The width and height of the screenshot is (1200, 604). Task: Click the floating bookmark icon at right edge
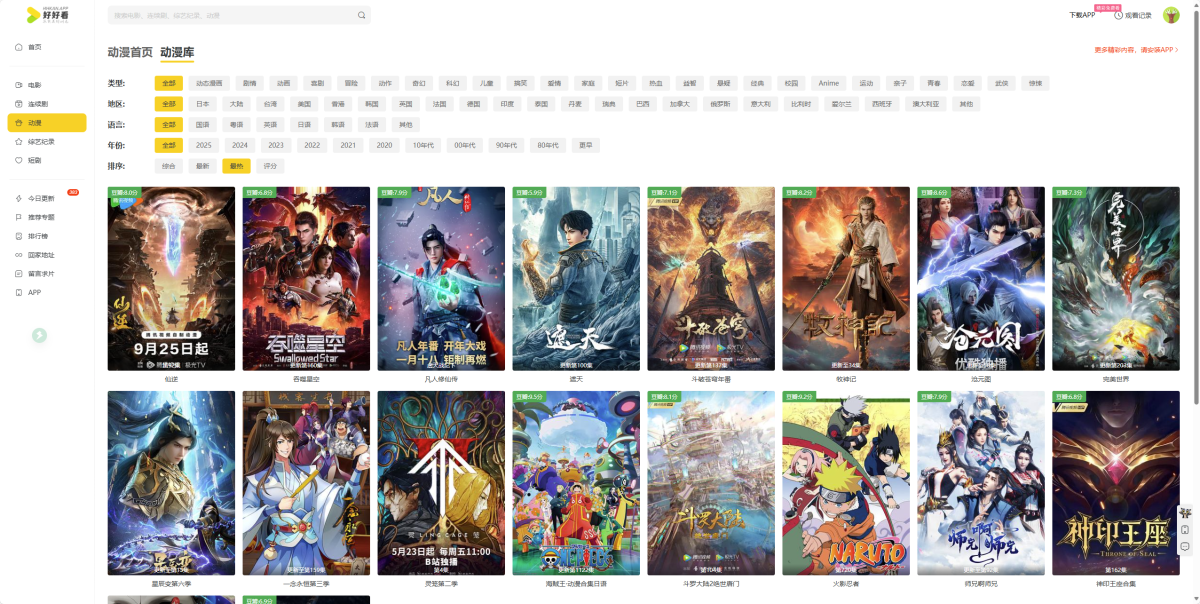click(1185, 529)
